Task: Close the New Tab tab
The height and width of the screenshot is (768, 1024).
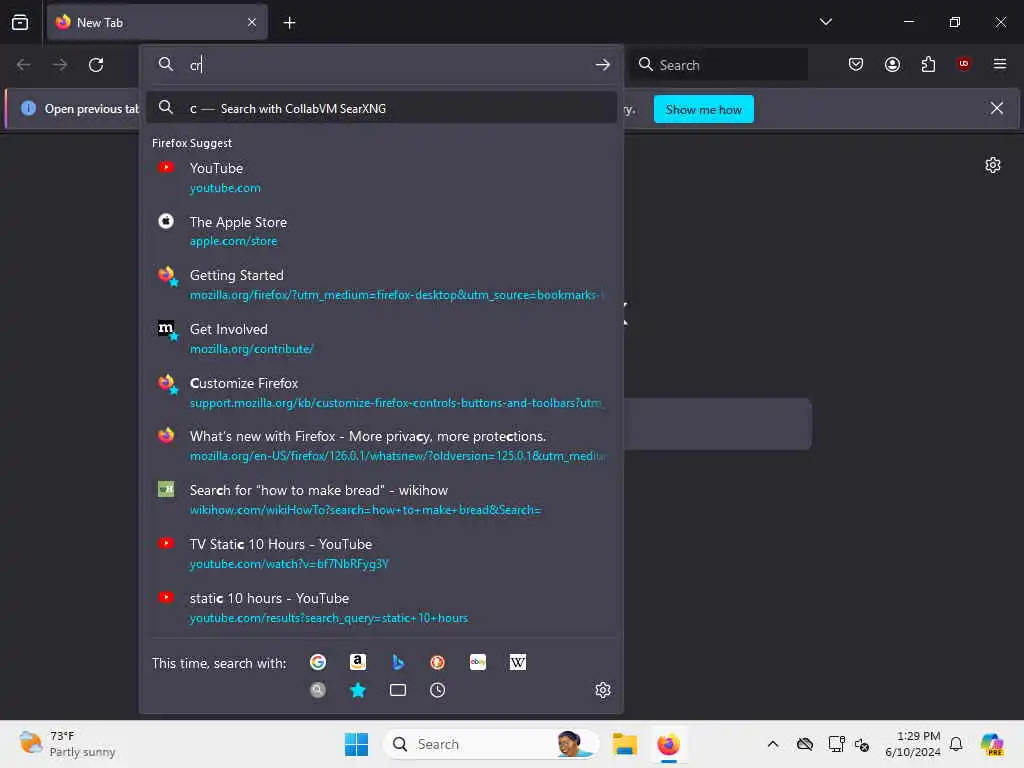Action: click(251, 22)
